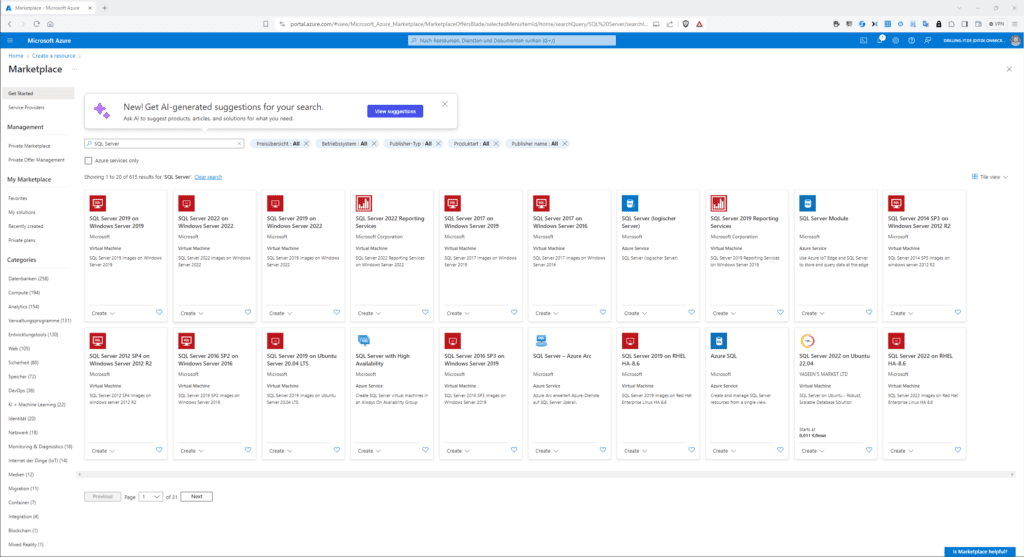Favorite SQL Server 2014 SP3 tile
Viewport: 1024px width, 557px height.
pyautogui.click(x=958, y=313)
